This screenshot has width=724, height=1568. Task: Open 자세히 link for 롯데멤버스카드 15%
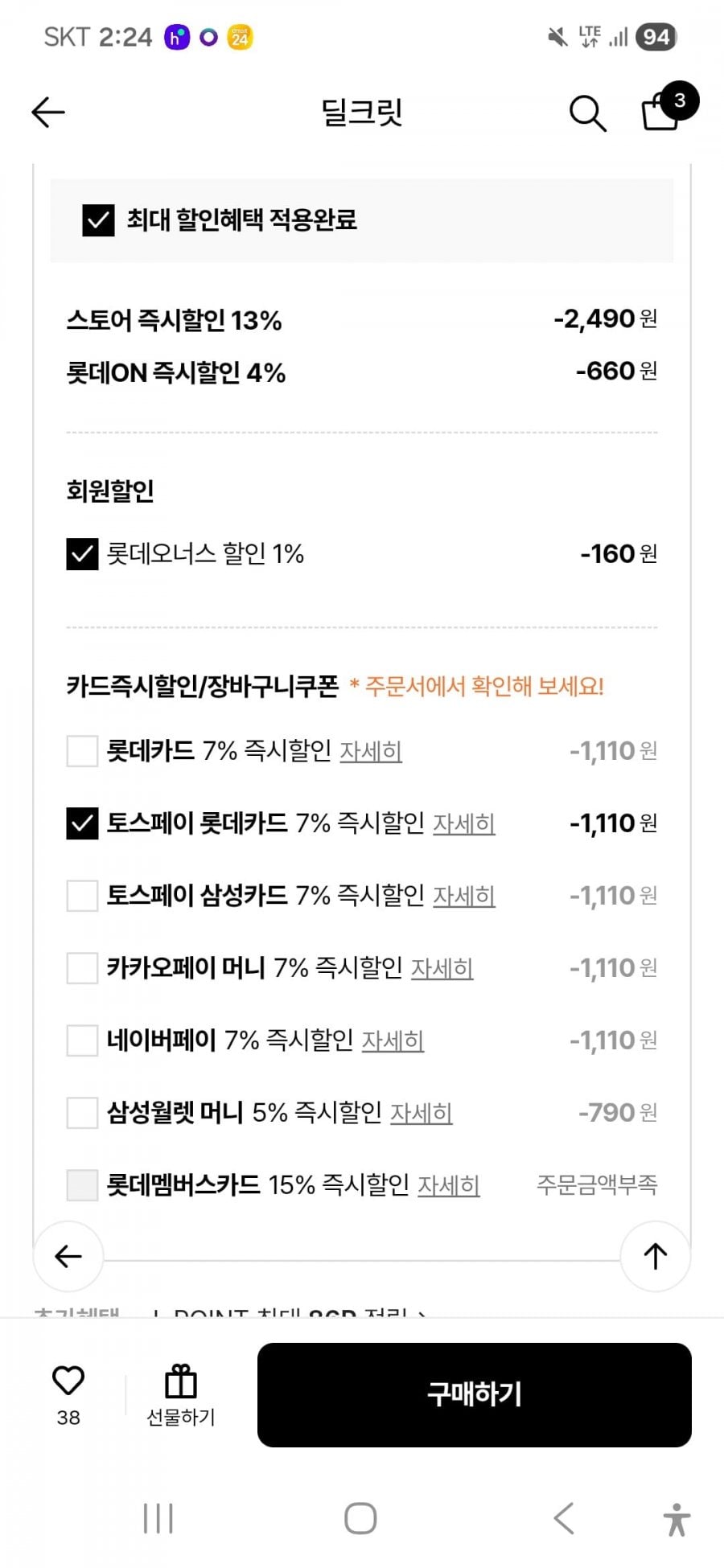[449, 1186]
